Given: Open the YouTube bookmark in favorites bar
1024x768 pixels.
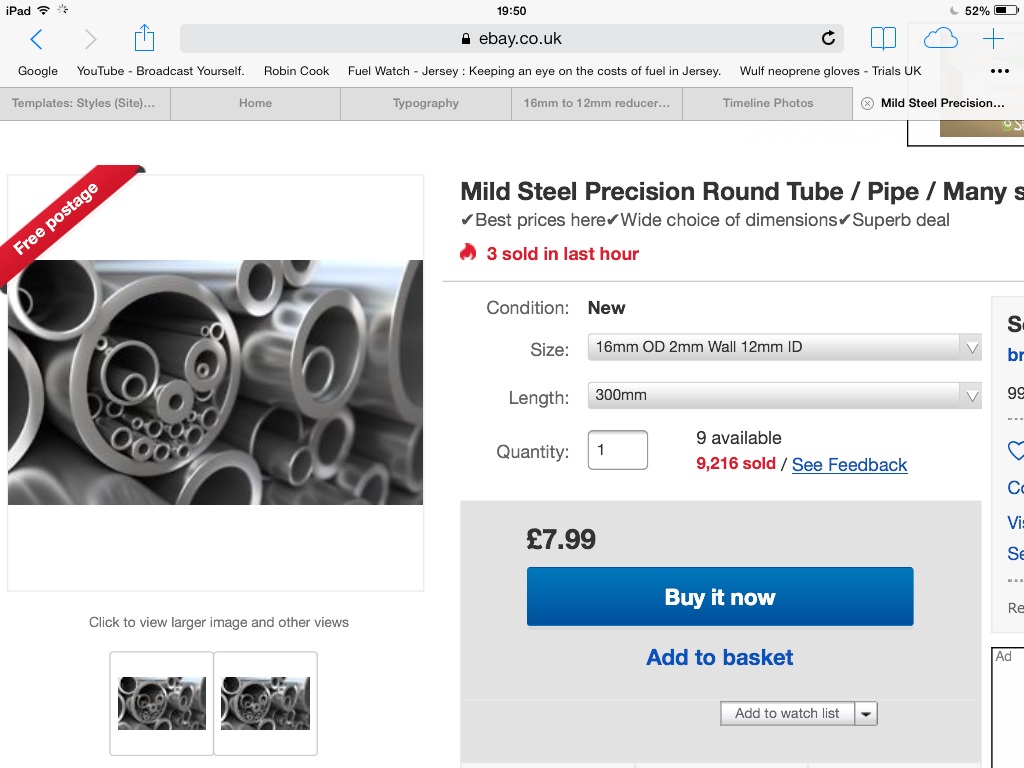Looking at the screenshot, I should click(160, 71).
